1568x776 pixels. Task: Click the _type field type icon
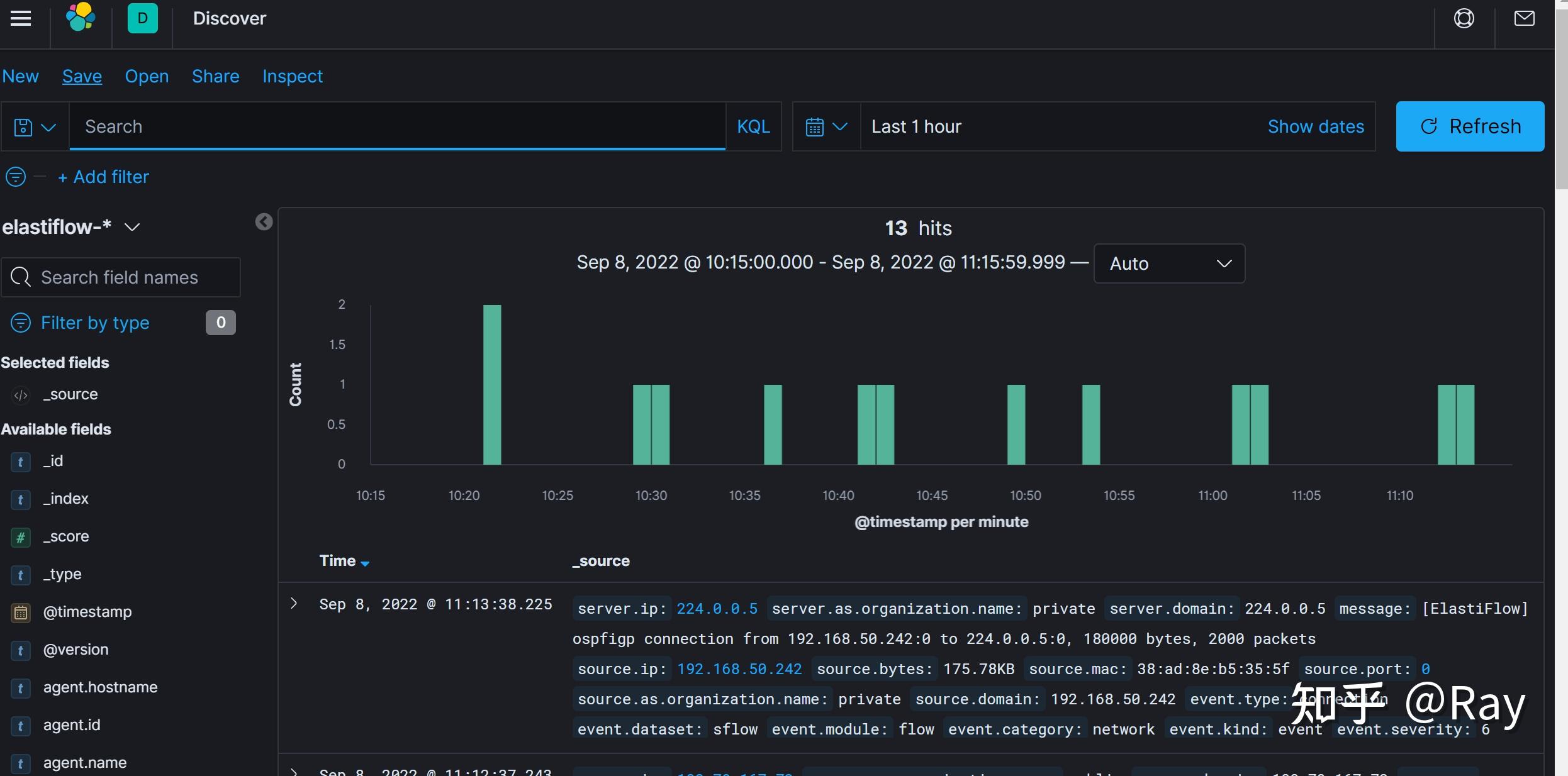pos(21,575)
